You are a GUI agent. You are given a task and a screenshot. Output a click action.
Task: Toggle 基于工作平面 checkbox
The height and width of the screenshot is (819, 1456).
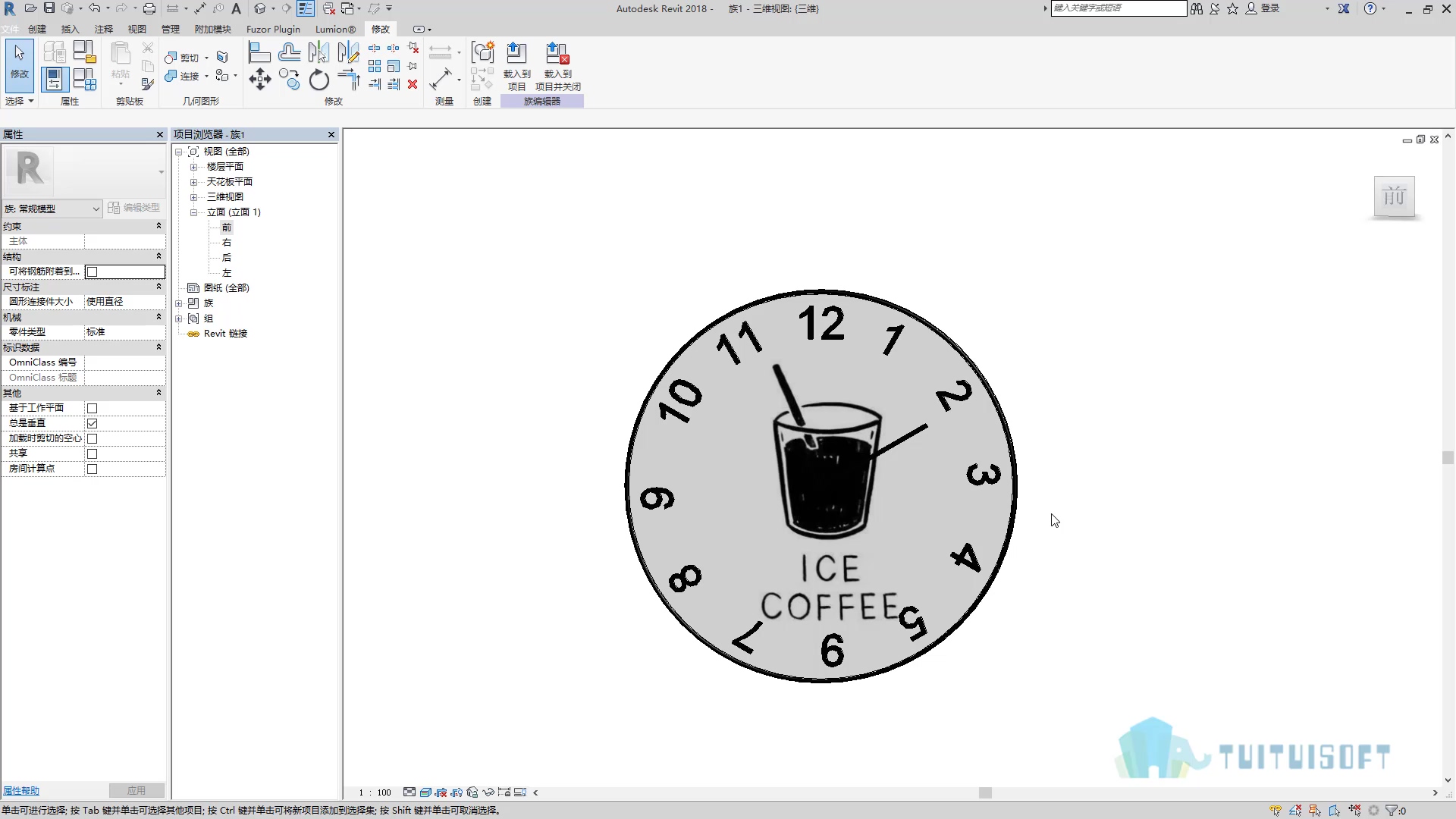click(92, 408)
